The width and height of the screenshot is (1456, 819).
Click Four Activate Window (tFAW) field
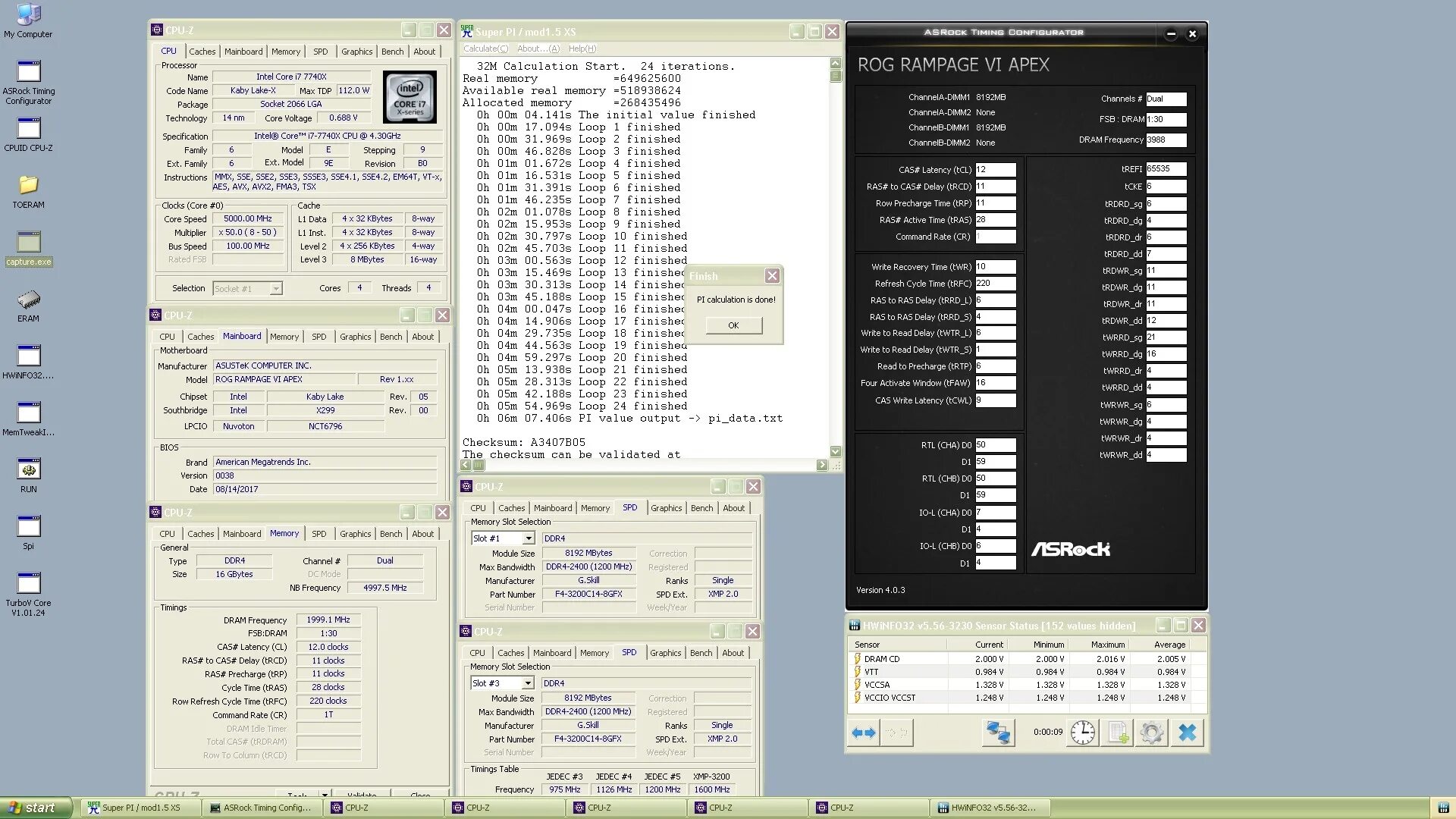click(x=995, y=383)
